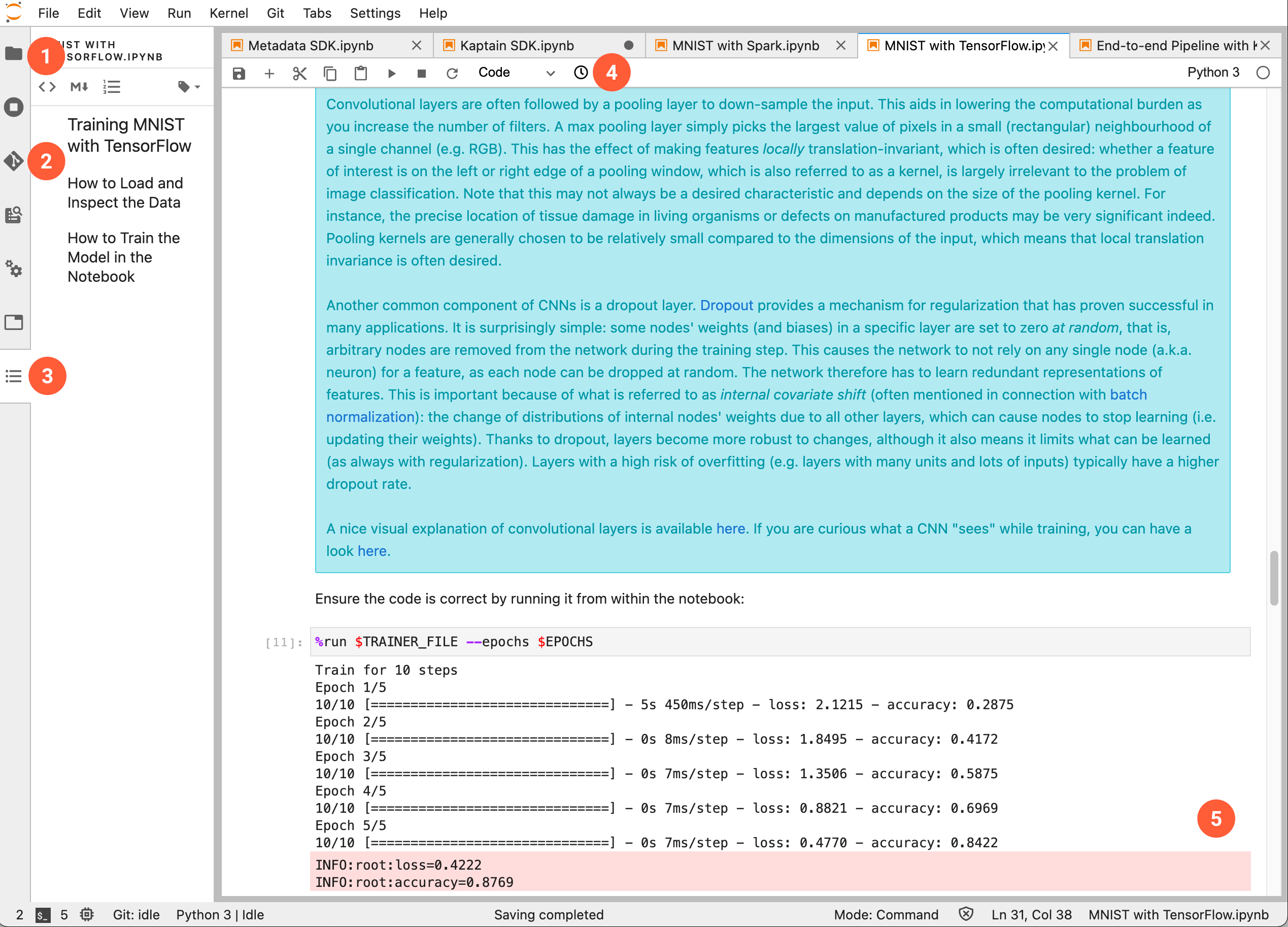1288x927 pixels.
Task: Click the INFO:root:accuracy=0.8769 output line
Action: coord(415,882)
